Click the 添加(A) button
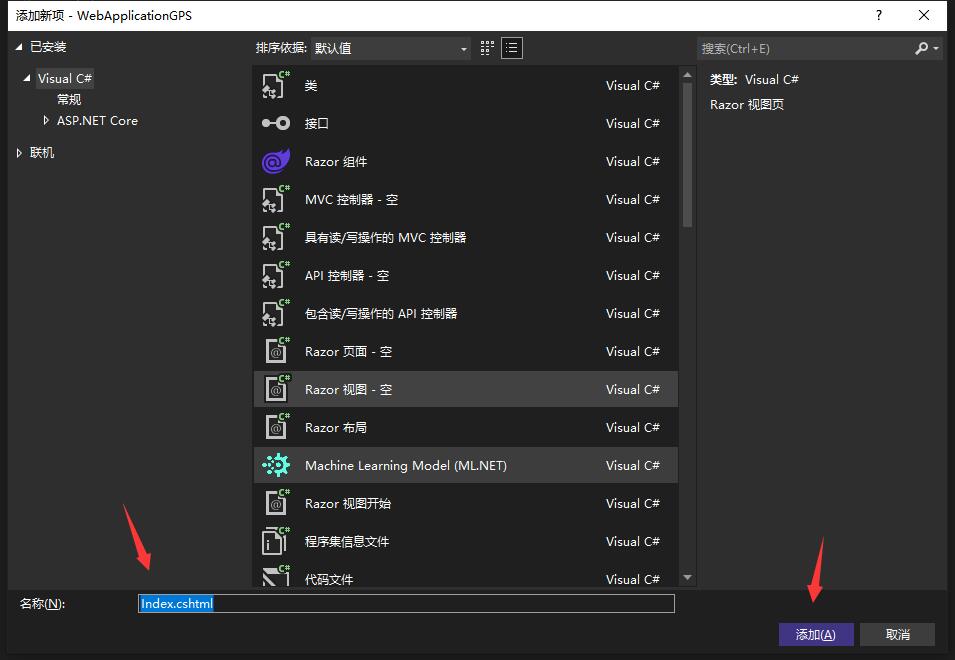Image resolution: width=955 pixels, height=660 pixels. click(x=815, y=634)
